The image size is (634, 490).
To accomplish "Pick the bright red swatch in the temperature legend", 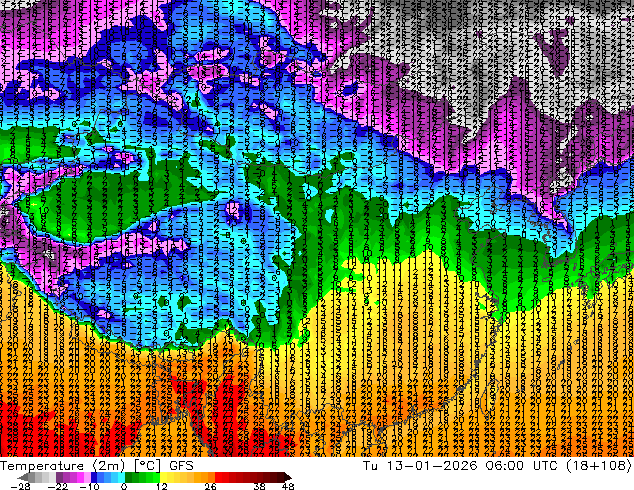I will (218, 477).
